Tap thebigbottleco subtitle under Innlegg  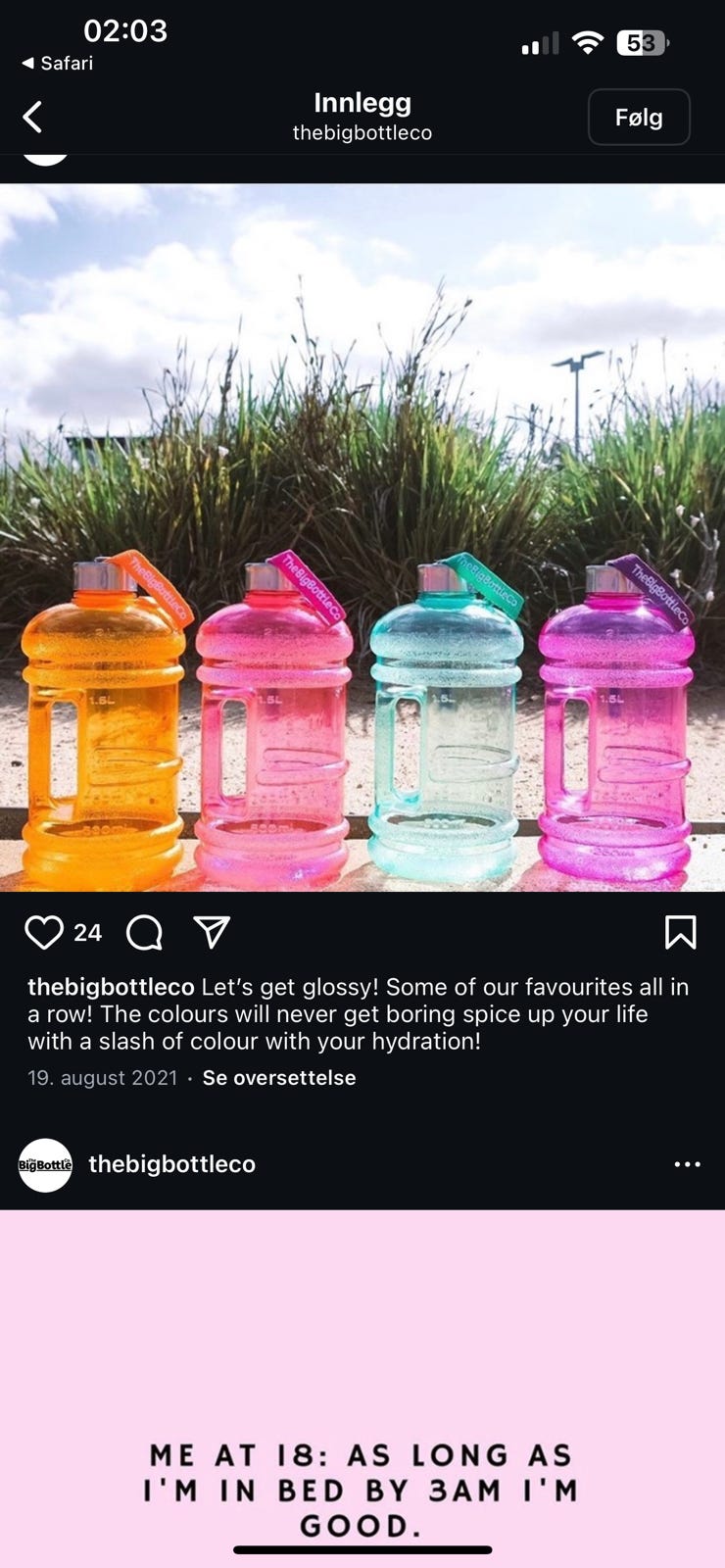362,133
